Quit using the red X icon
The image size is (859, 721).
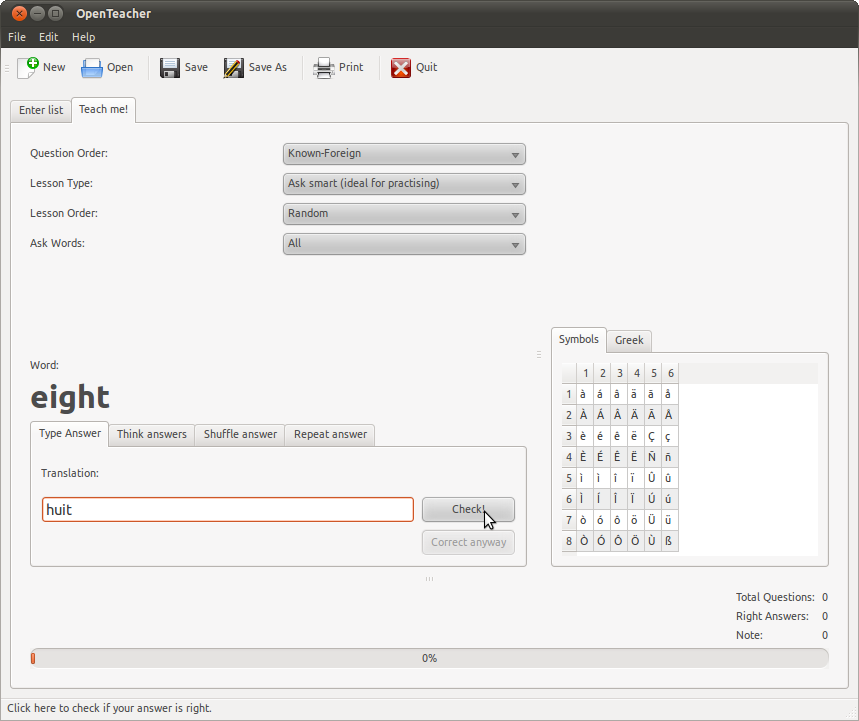[401, 67]
